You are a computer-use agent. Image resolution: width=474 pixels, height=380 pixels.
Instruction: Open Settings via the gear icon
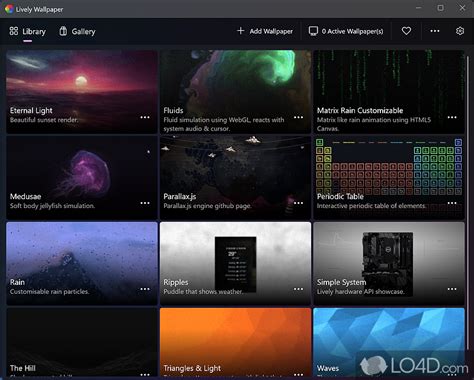(x=460, y=31)
